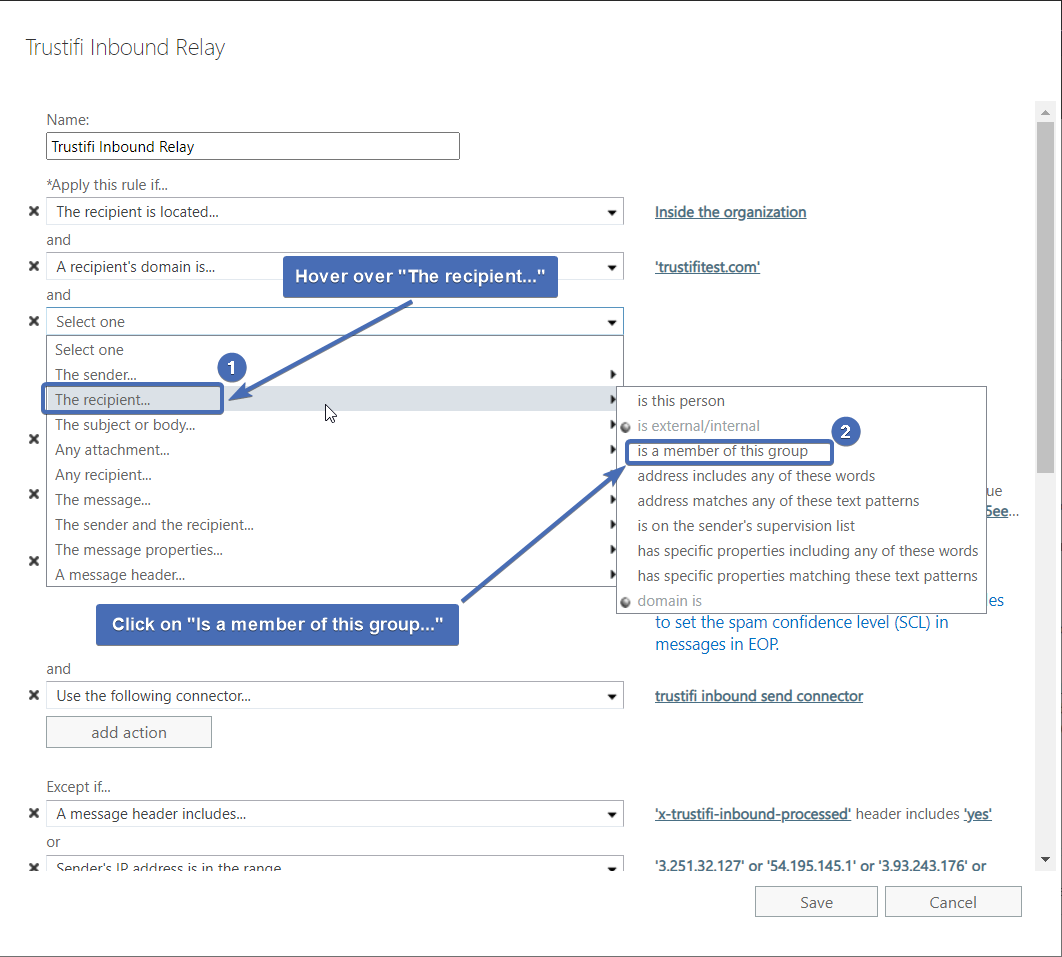Choose 'Select one' in the dropdown list

click(335, 349)
